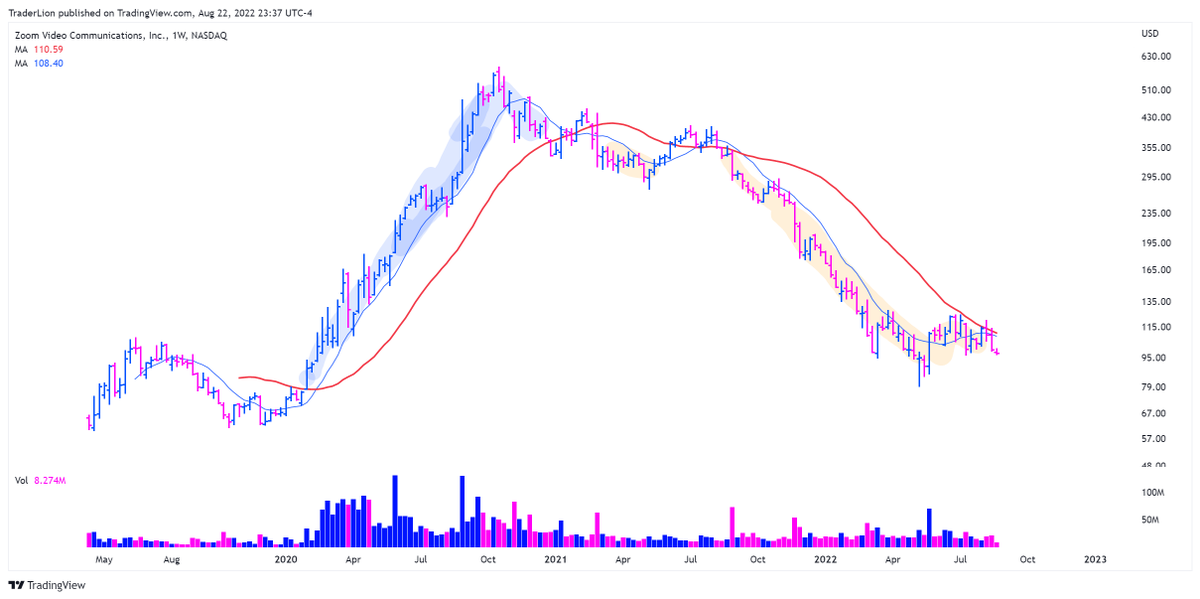Select the Zoom Video Communications symbol title
This screenshot has width=1200, height=599.
point(120,35)
